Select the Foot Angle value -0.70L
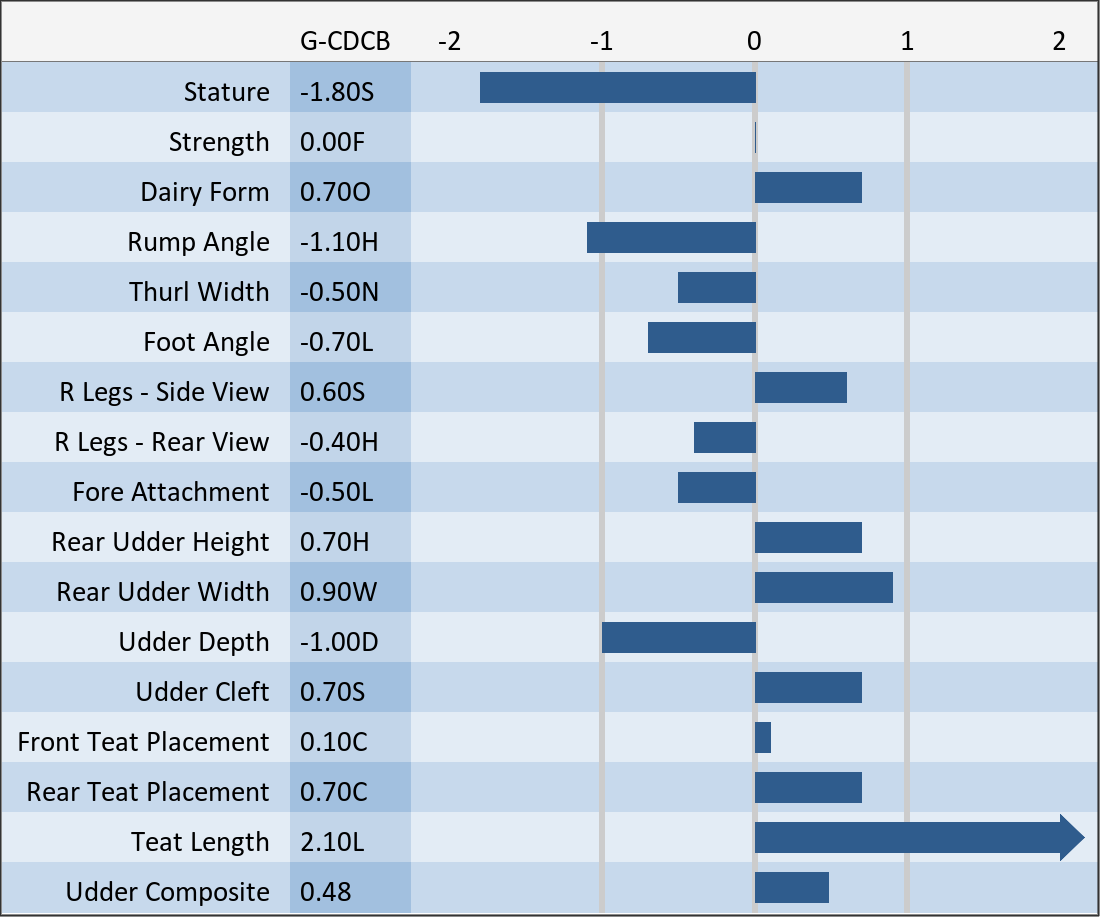The height and width of the screenshot is (917, 1100). (337, 342)
